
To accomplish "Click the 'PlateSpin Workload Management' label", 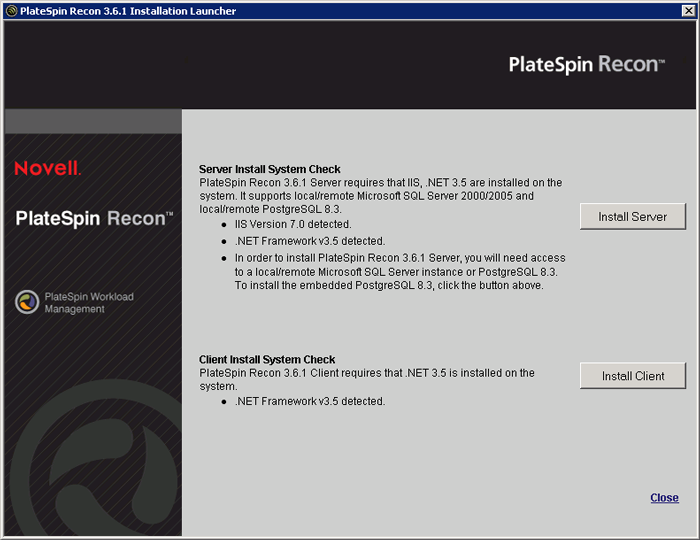I will coord(89,303).
